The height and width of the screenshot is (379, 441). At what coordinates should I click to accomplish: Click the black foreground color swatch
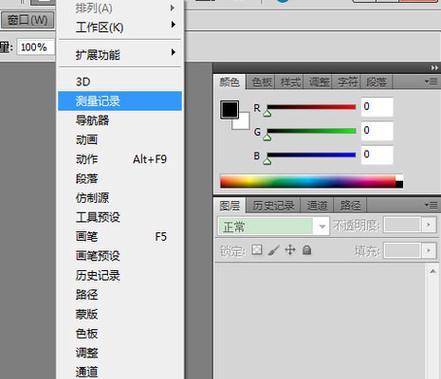pos(229,109)
